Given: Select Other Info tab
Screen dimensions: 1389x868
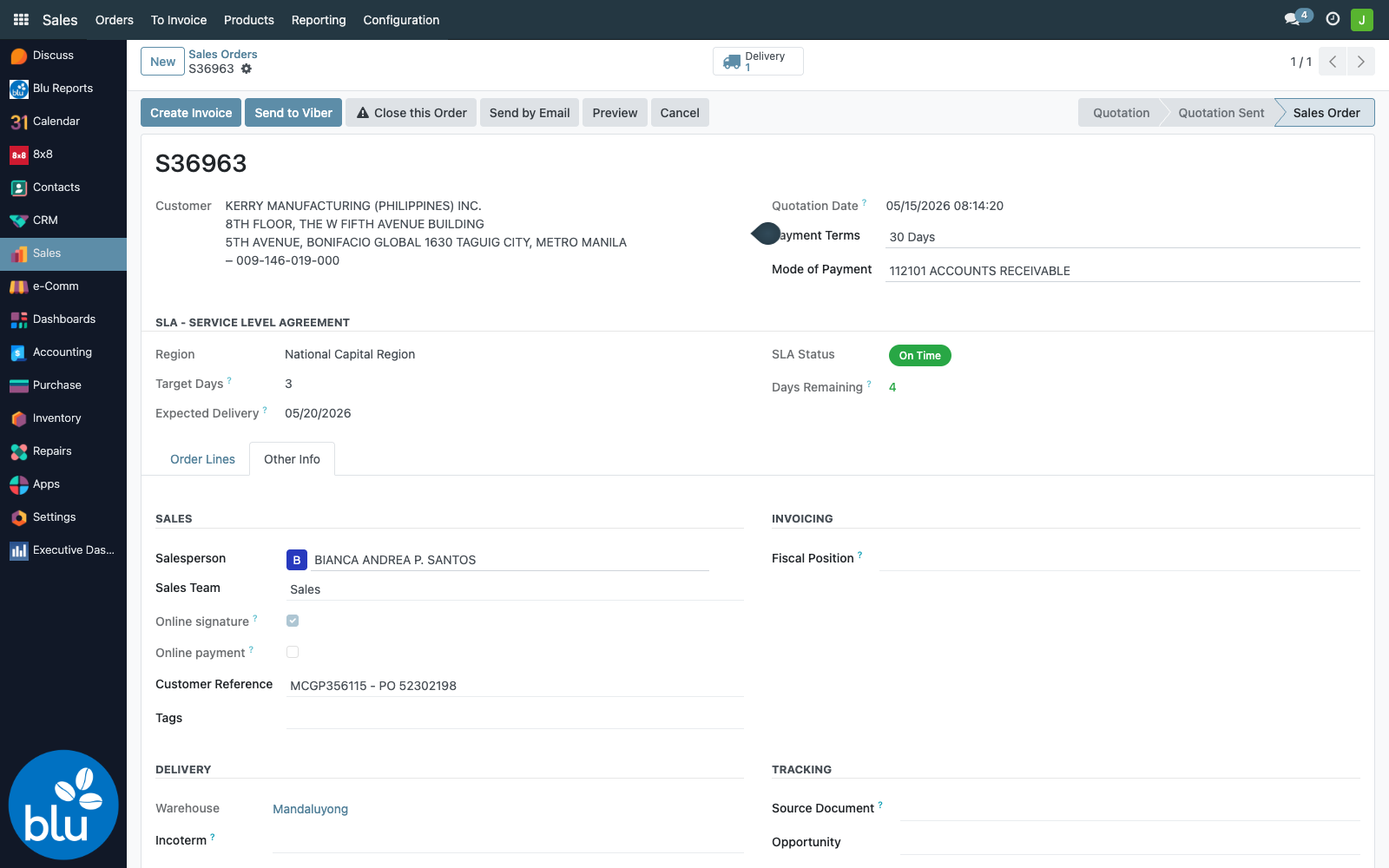Looking at the screenshot, I should (292, 459).
